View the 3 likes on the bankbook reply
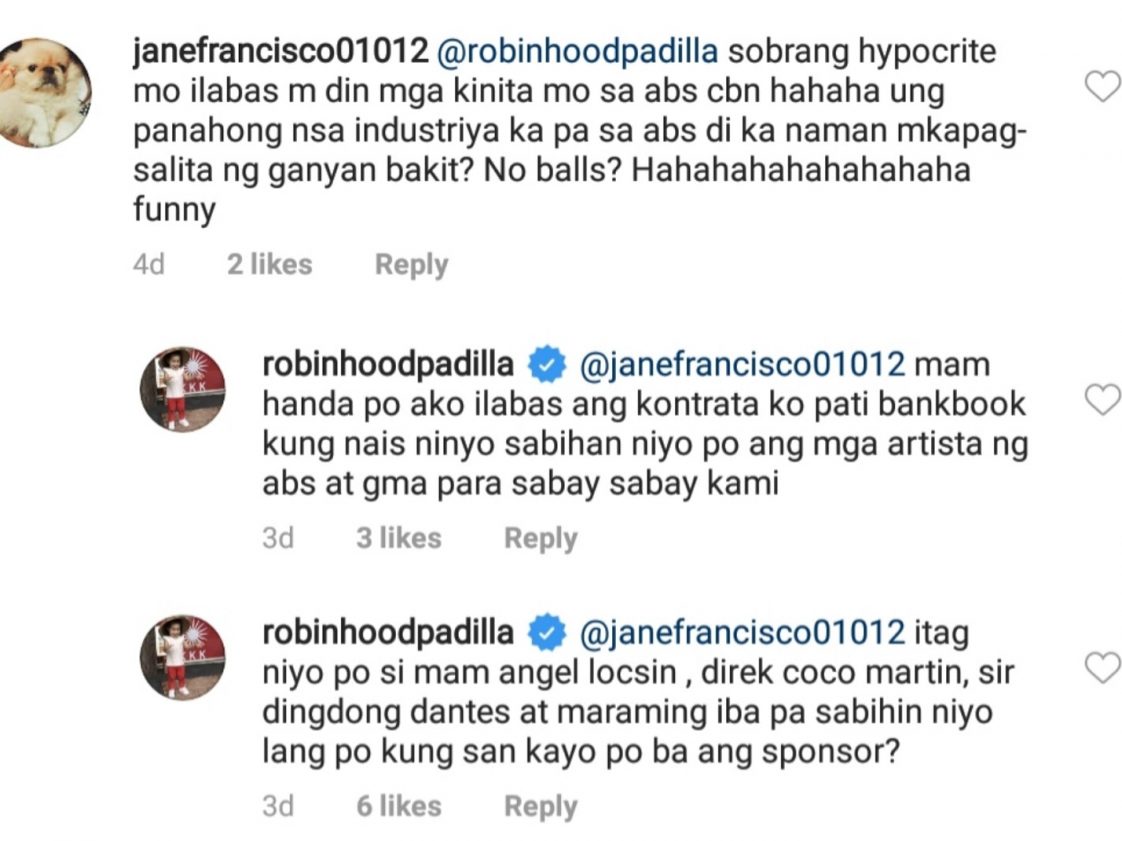This screenshot has width=1122, height=841. point(399,538)
